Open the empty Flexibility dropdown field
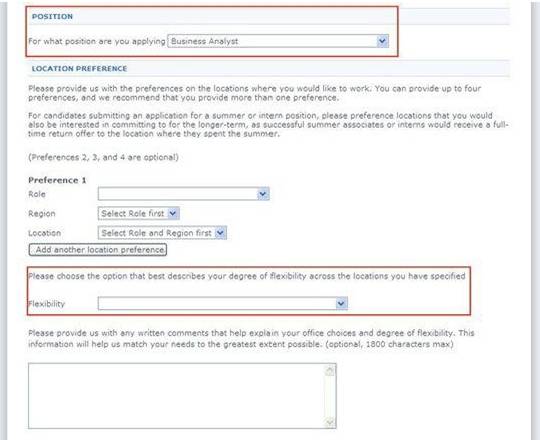Viewport: 540px width, 440px height. click(x=223, y=303)
